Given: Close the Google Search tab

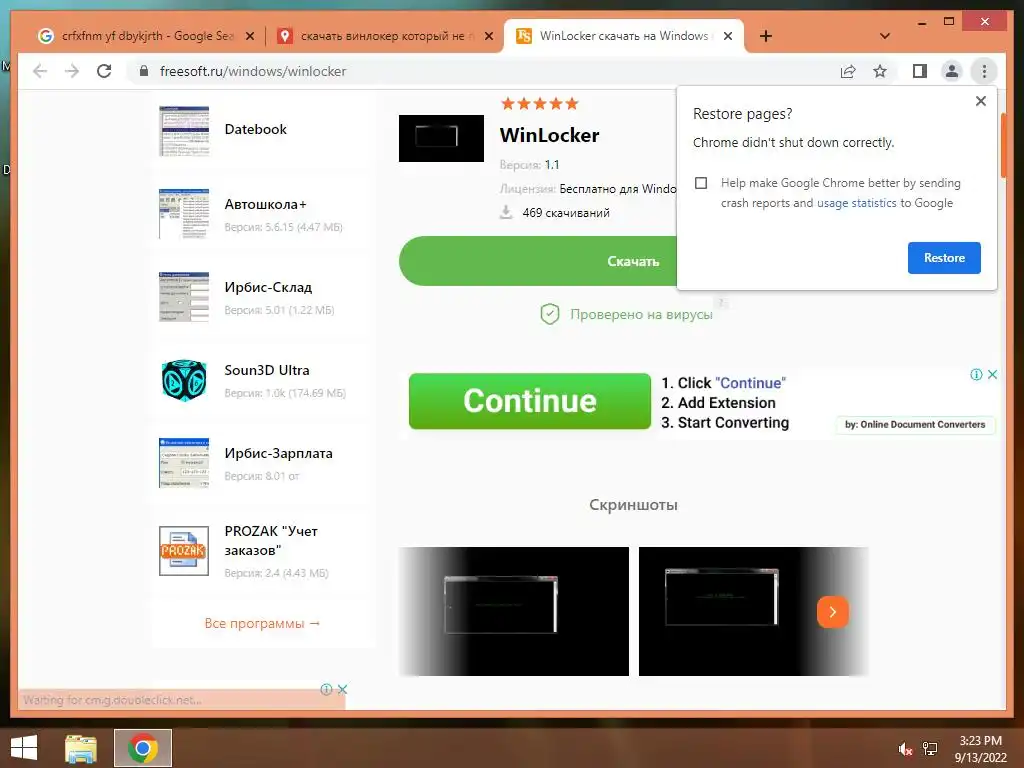Looking at the screenshot, I should point(249,36).
